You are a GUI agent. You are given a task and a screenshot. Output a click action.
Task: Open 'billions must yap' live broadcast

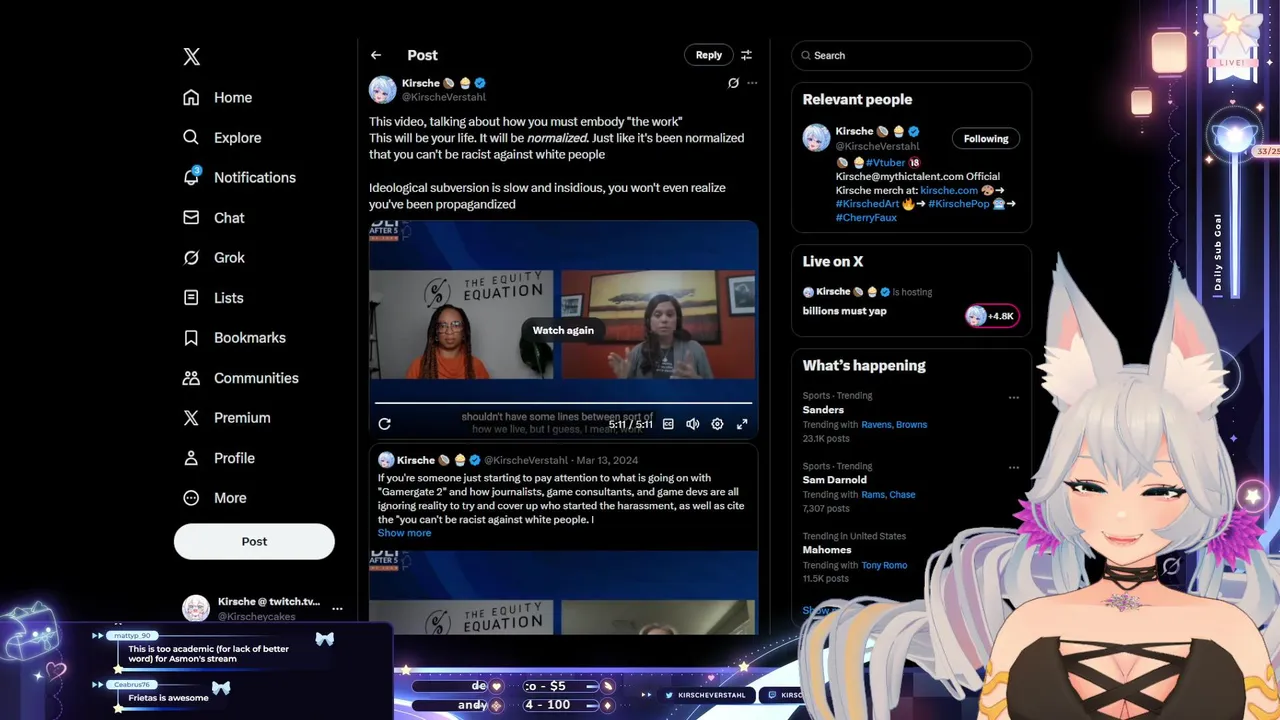pos(844,311)
